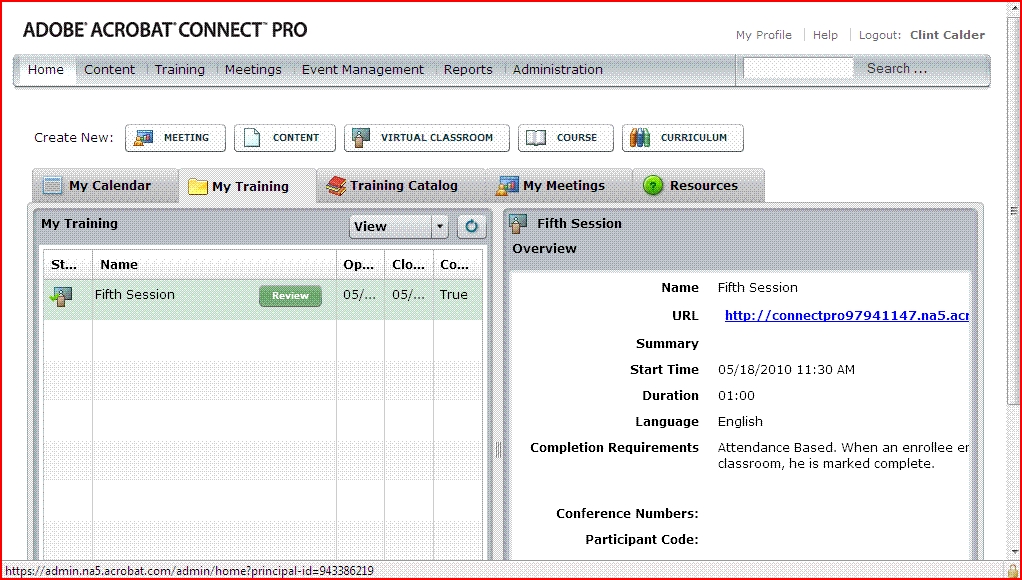Open the Training Catalog tab
Viewport: 1022px width, 580px height.
[401, 186]
